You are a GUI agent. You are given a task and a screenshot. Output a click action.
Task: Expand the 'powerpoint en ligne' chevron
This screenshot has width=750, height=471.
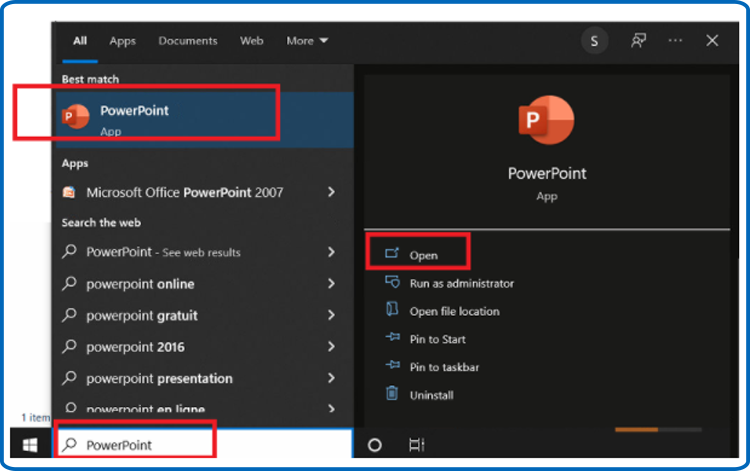pos(331,408)
